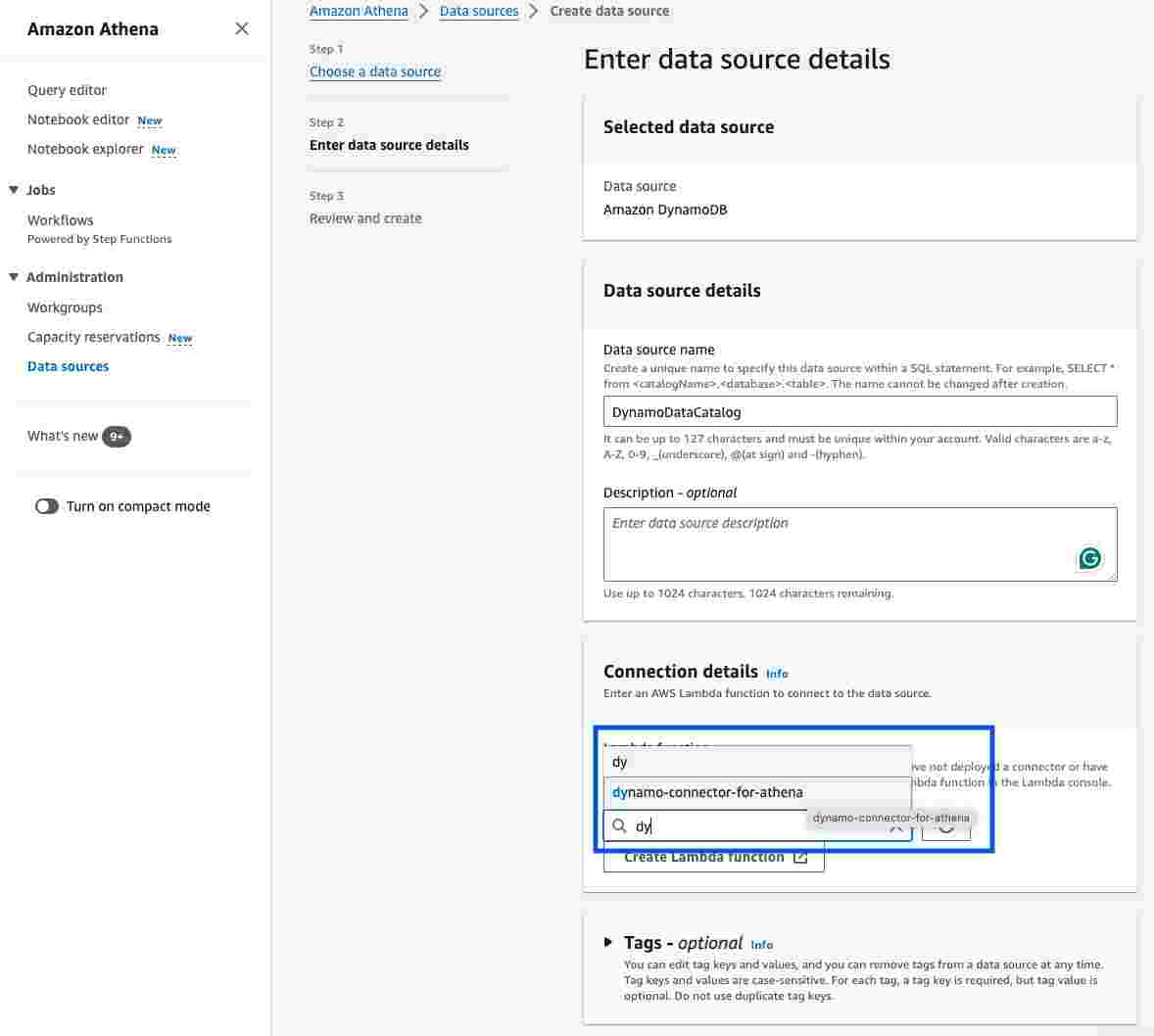Toggle Turn on compact mode switch
This screenshot has width=1154, height=1036.
pos(47,506)
